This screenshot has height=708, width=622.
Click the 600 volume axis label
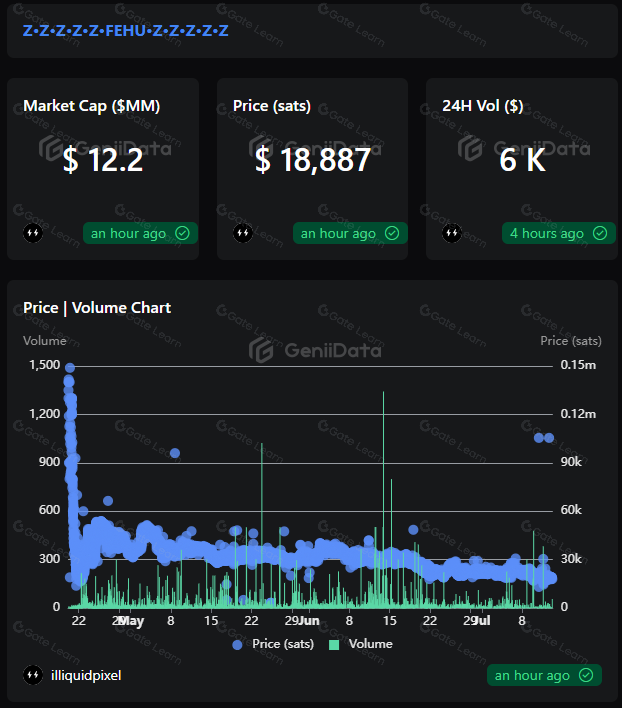(49, 510)
